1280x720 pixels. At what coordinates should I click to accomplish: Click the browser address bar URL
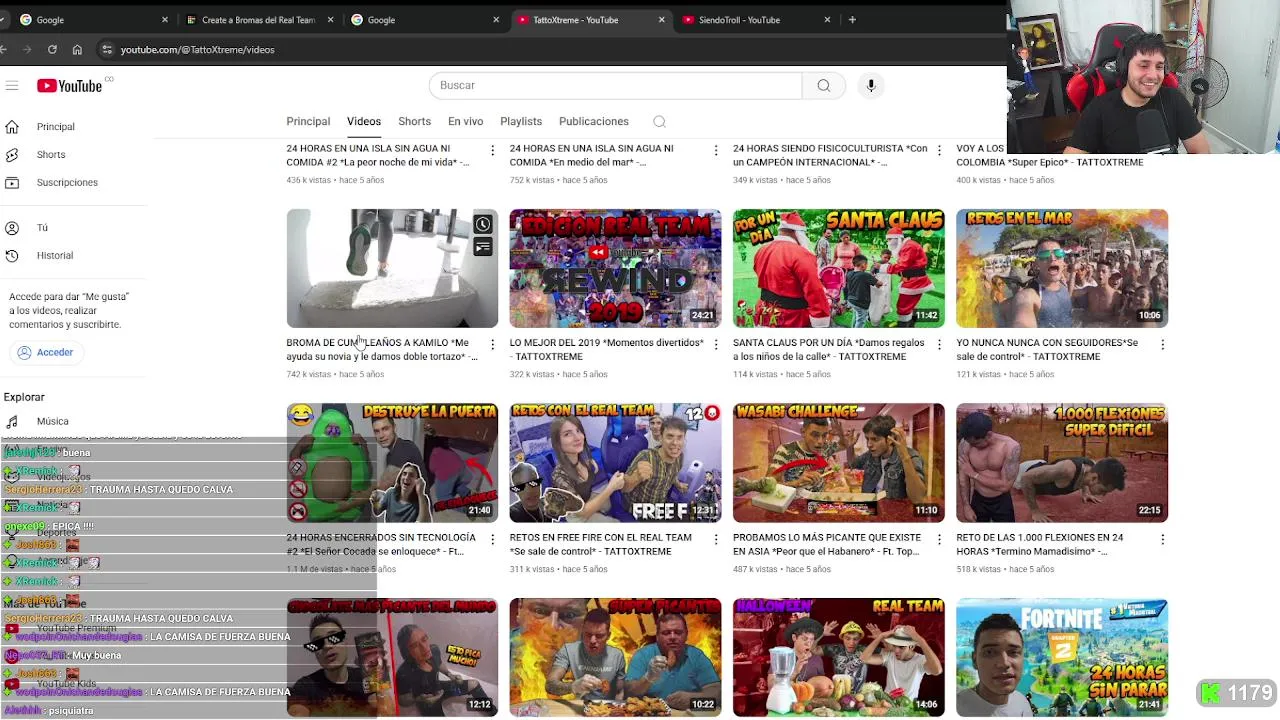tap(197, 49)
